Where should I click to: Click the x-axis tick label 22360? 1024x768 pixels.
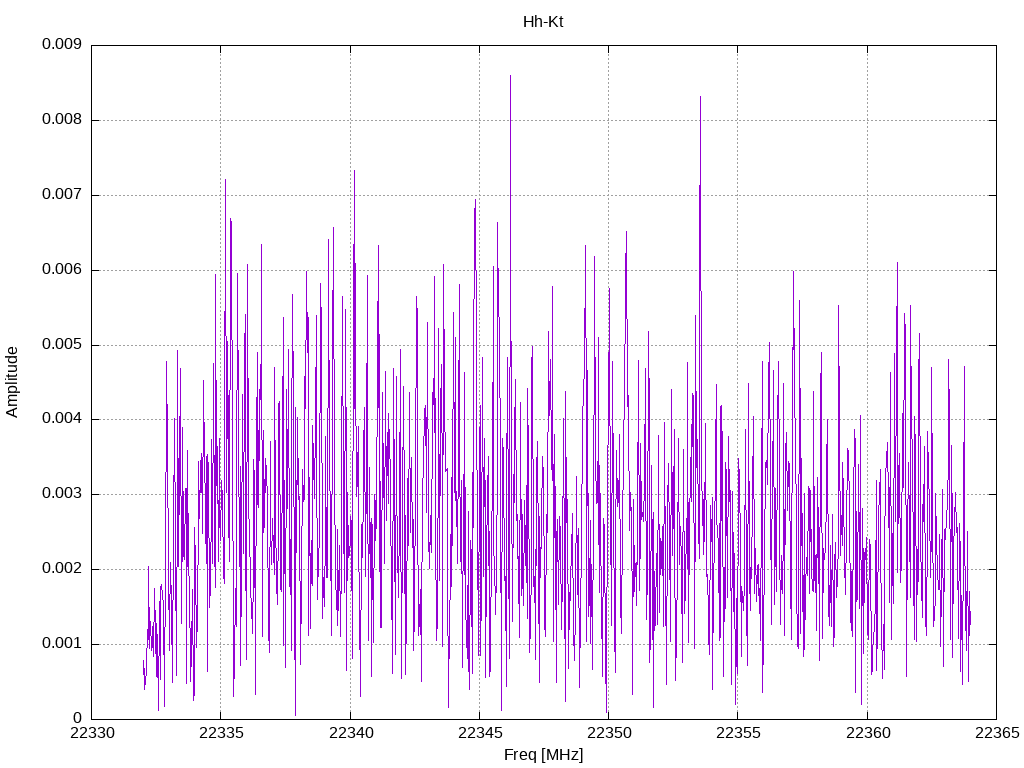[x=867, y=733]
